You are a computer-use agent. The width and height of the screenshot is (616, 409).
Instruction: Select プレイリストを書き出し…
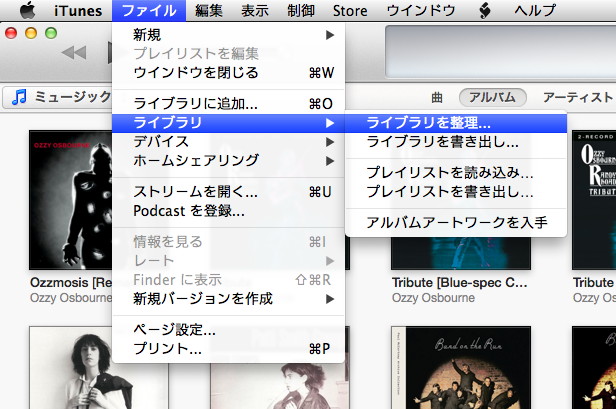(x=456, y=191)
